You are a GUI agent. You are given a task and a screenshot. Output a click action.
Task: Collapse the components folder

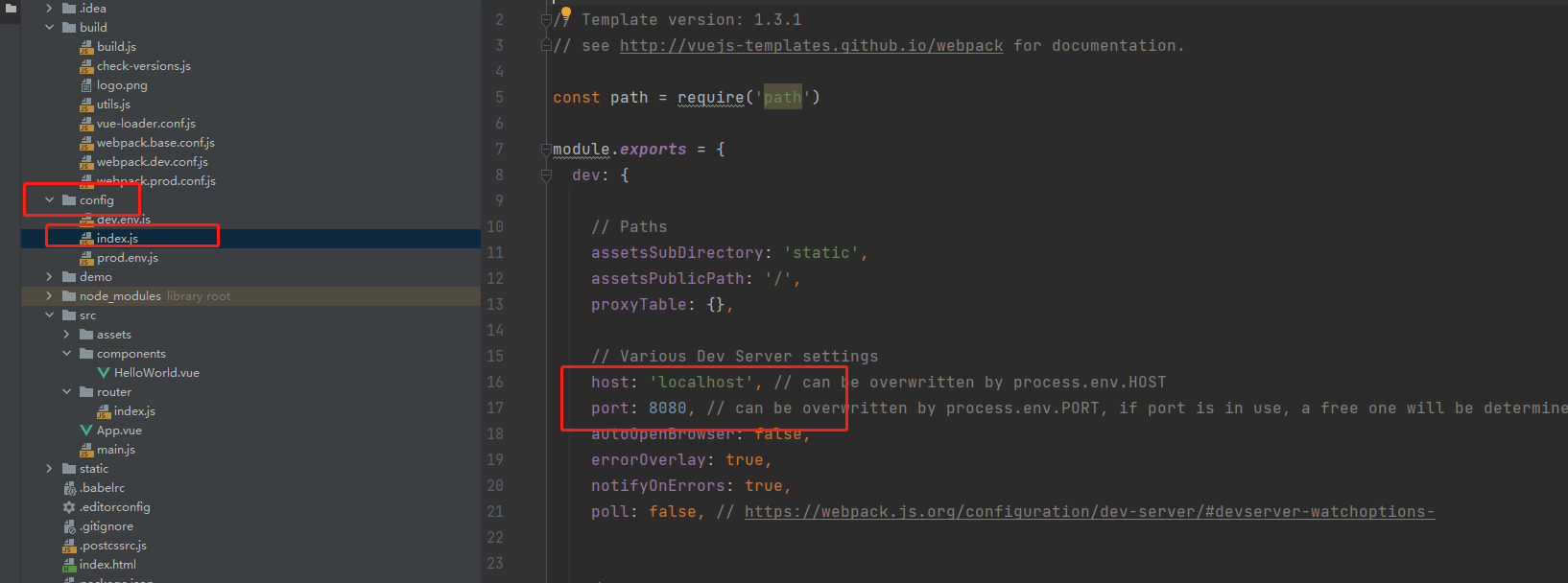click(x=67, y=354)
